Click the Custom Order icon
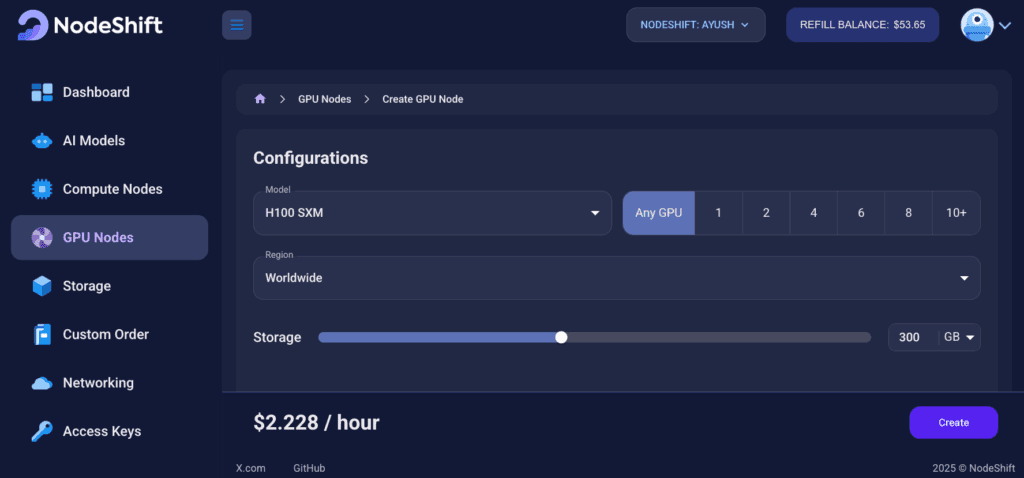 (42, 334)
